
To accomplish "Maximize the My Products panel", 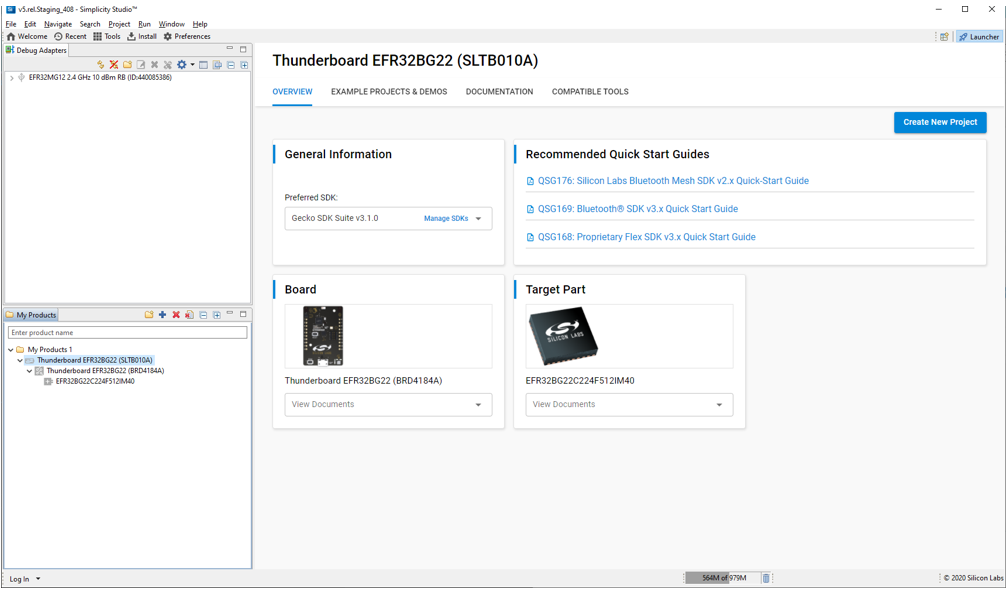I will (243, 314).
